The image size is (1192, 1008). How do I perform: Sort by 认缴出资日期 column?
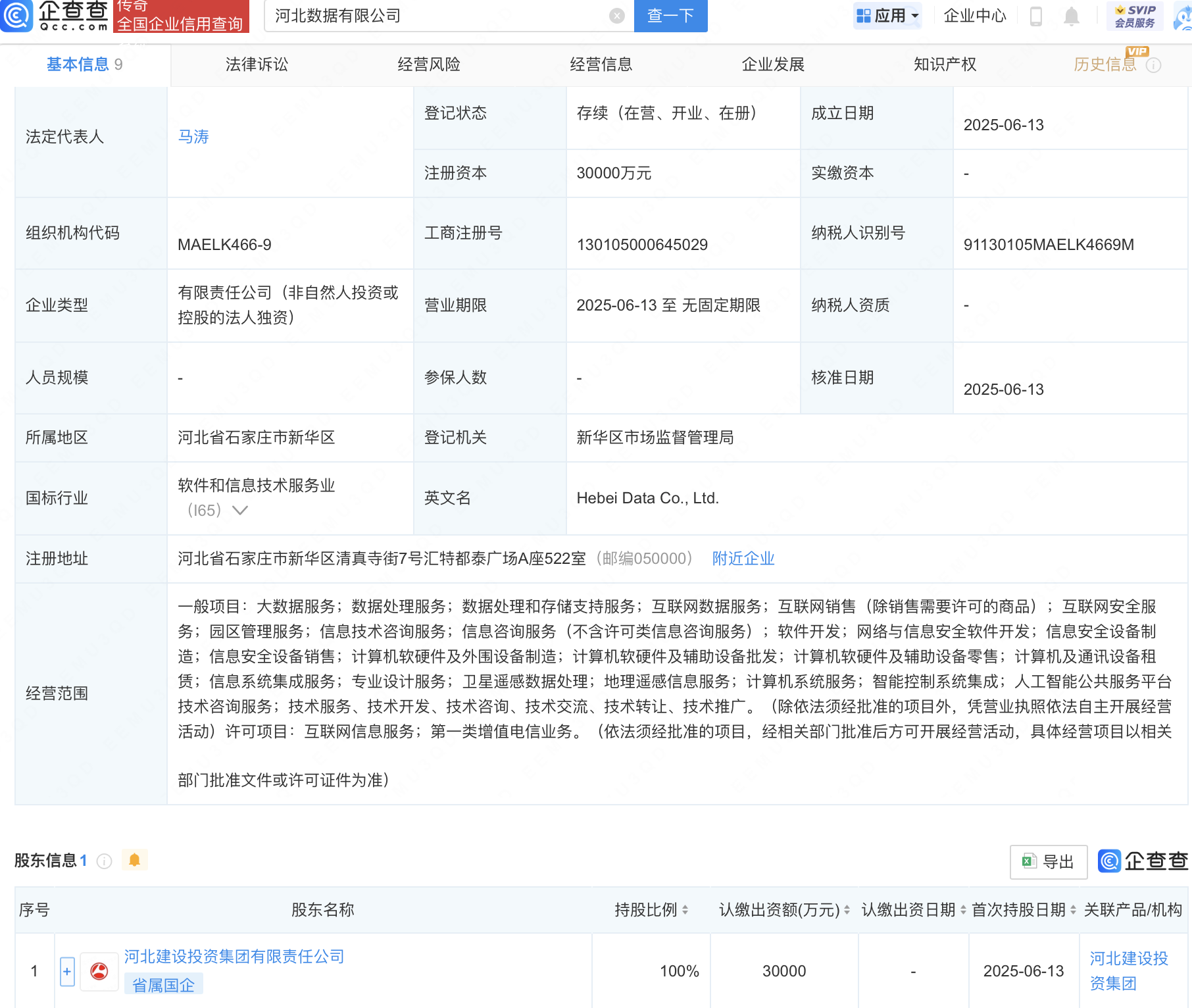point(963,910)
